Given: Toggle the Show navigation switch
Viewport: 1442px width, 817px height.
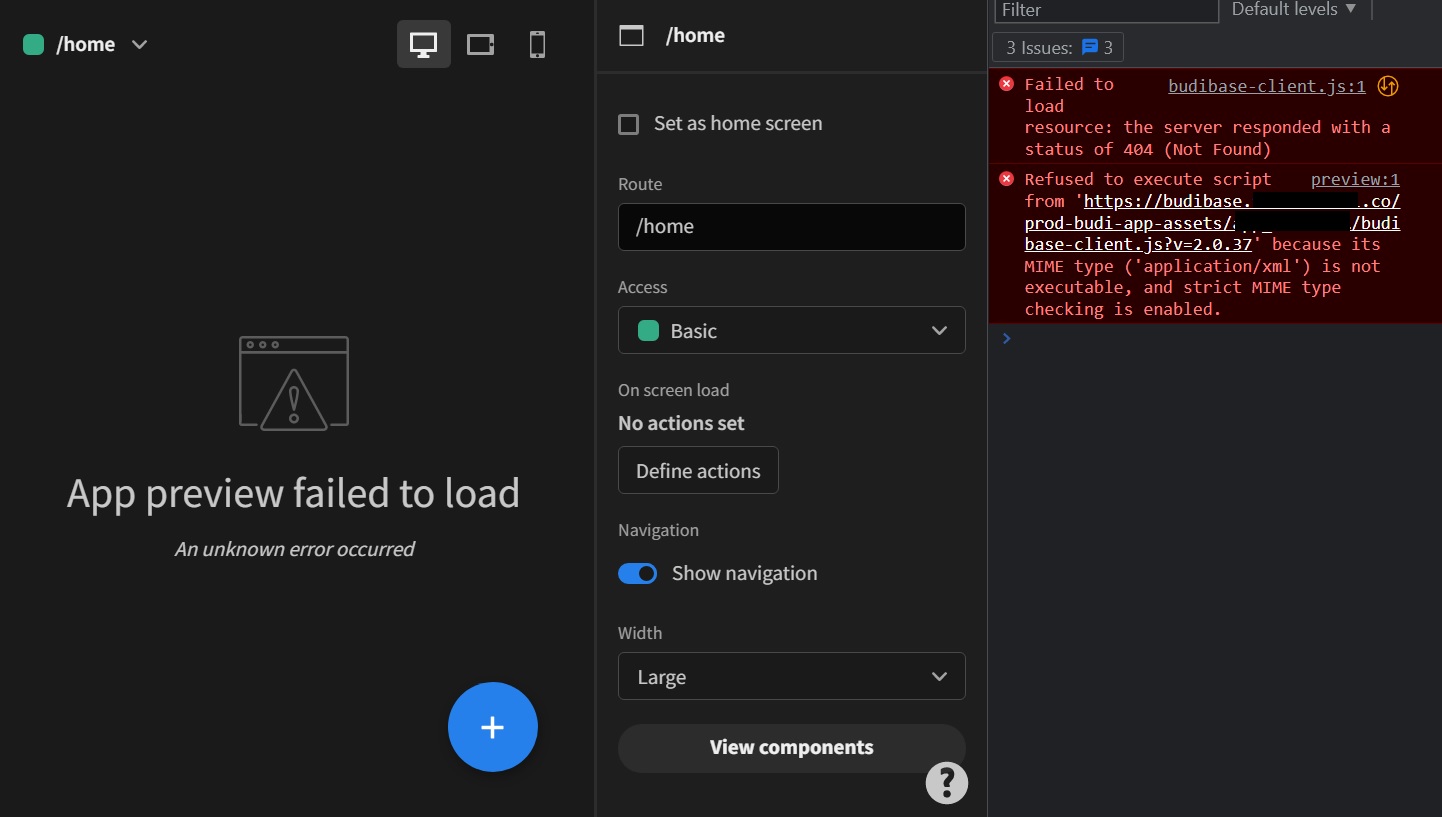Looking at the screenshot, I should (637, 573).
